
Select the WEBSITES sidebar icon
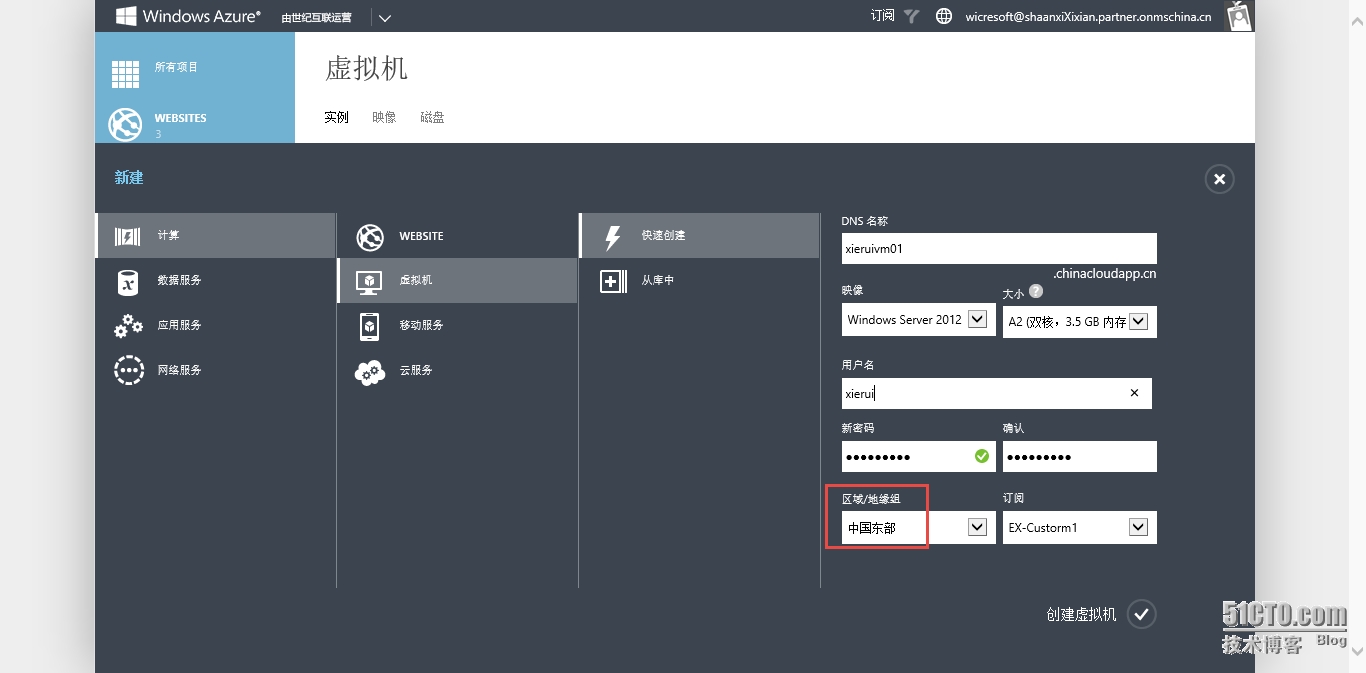pos(125,124)
